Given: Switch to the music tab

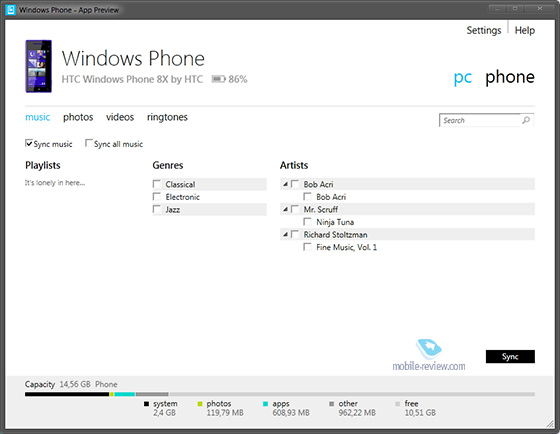Looking at the screenshot, I should tap(38, 117).
